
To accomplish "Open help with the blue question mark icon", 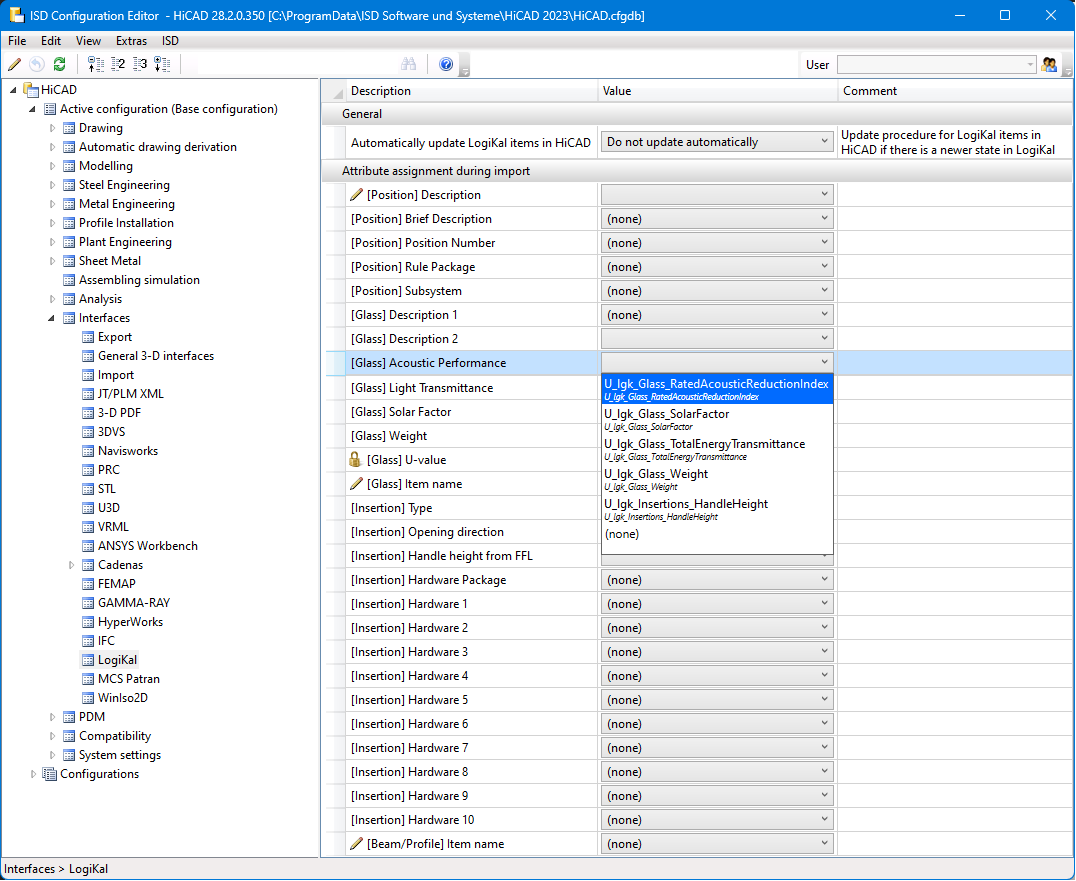I will (446, 64).
